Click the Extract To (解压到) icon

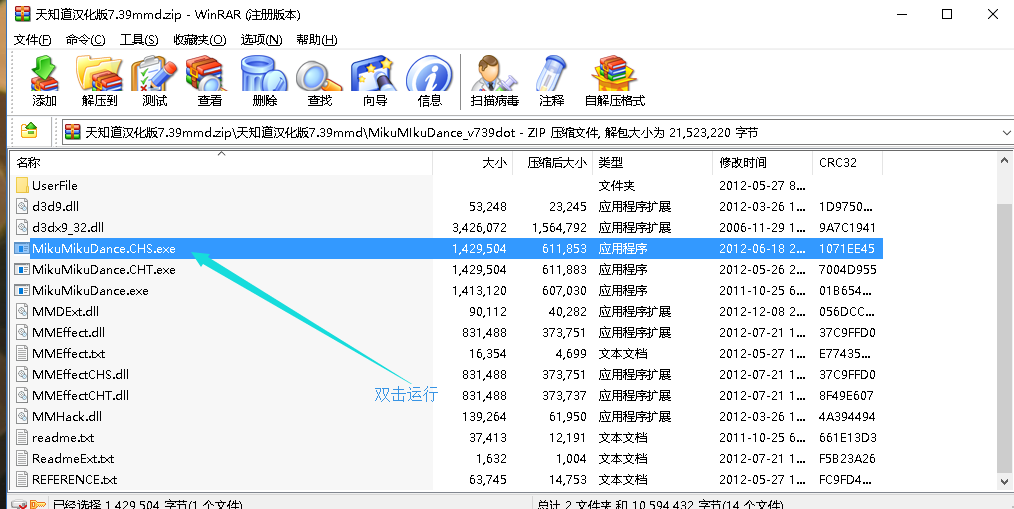pyautogui.click(x=100, y=81)
